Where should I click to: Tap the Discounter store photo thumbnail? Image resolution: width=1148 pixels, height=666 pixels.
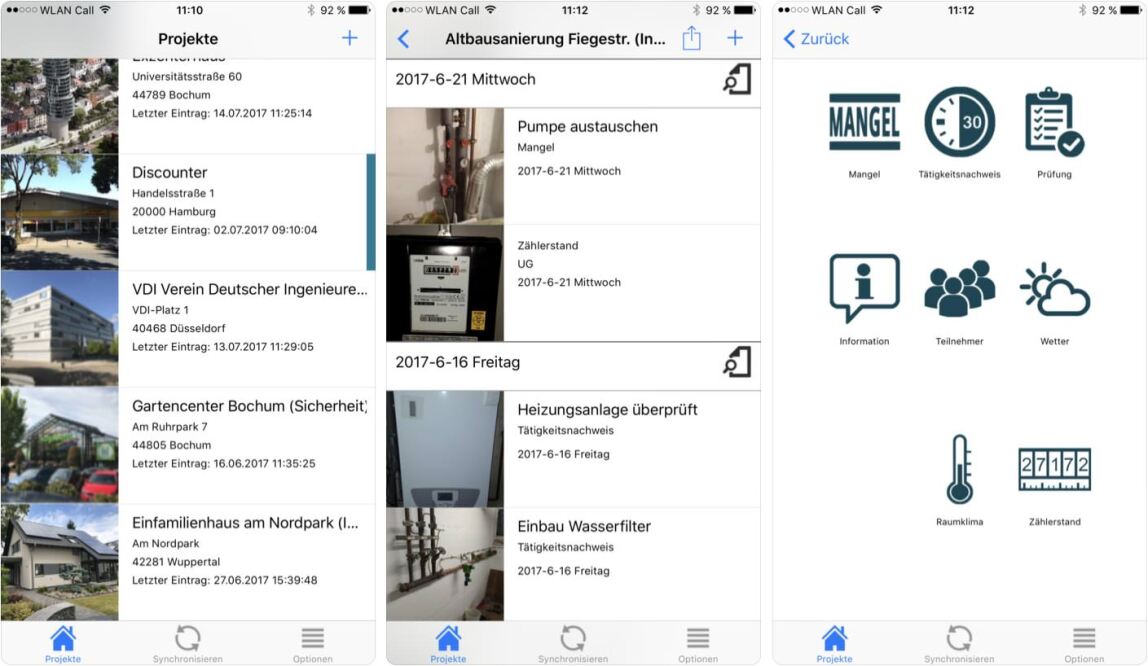coord(59,212)
